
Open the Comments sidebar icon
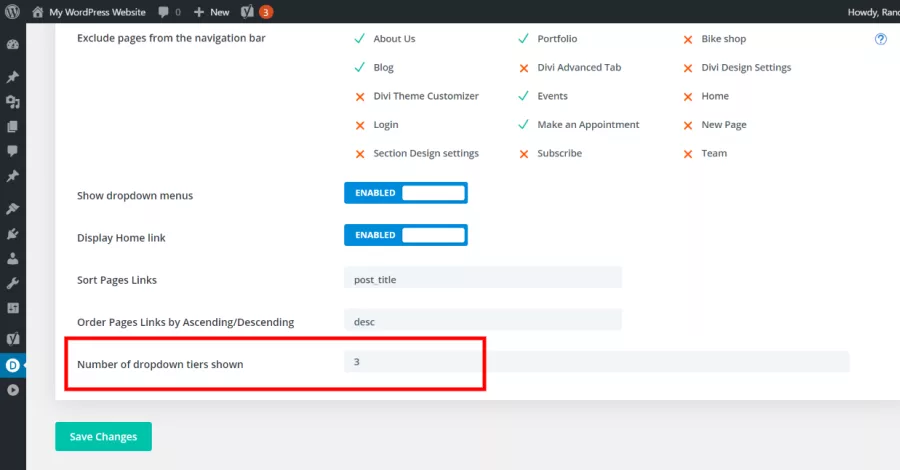(x=13, y=151)
